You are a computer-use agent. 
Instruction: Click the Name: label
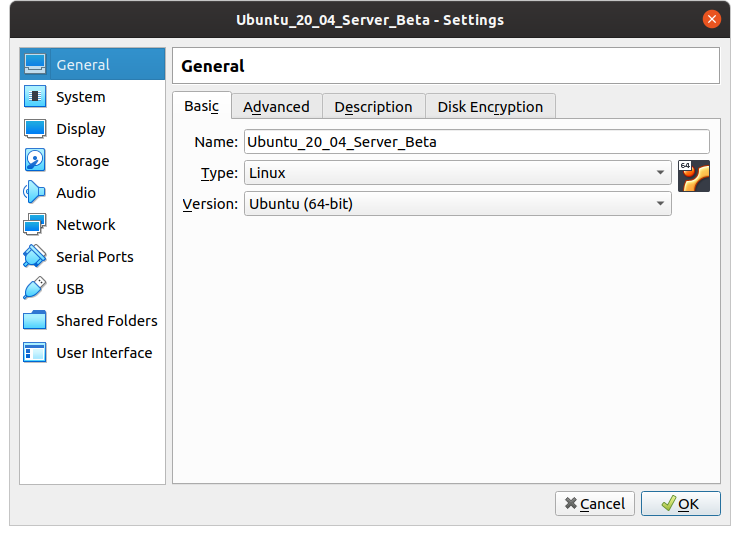(x=216, y=142)
